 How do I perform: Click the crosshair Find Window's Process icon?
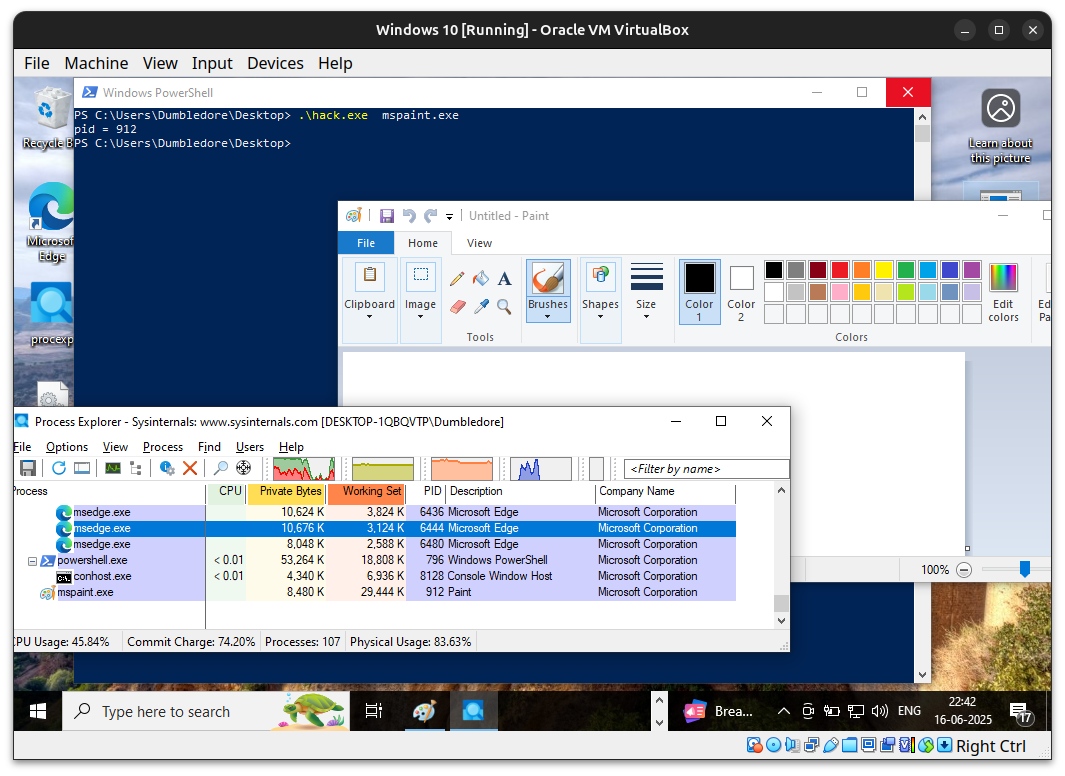pyautogui.click(x=243, y=468)
